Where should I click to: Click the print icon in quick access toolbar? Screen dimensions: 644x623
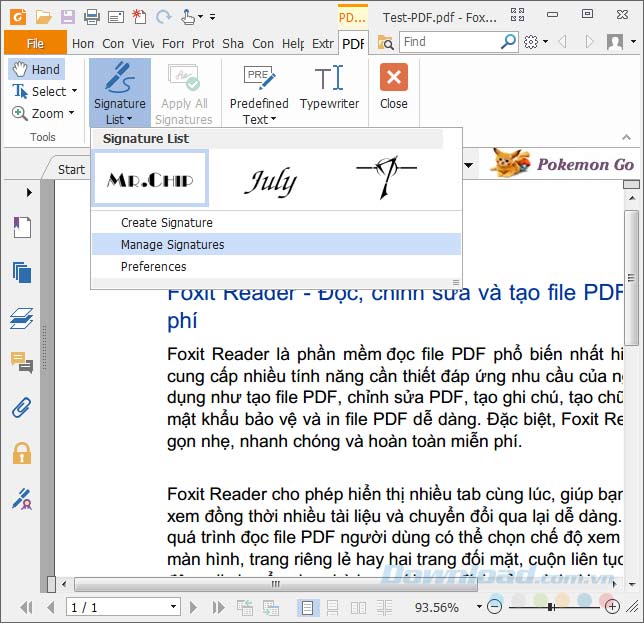pyautogui.click(x=92, y=16)
